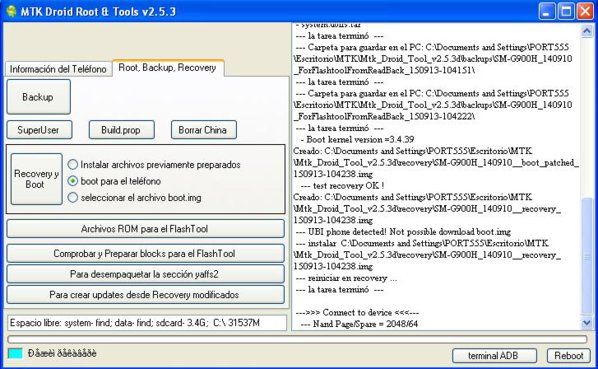The image size is (598, 369).
Task: Click the cyan status color indicator
Action: 15,353
